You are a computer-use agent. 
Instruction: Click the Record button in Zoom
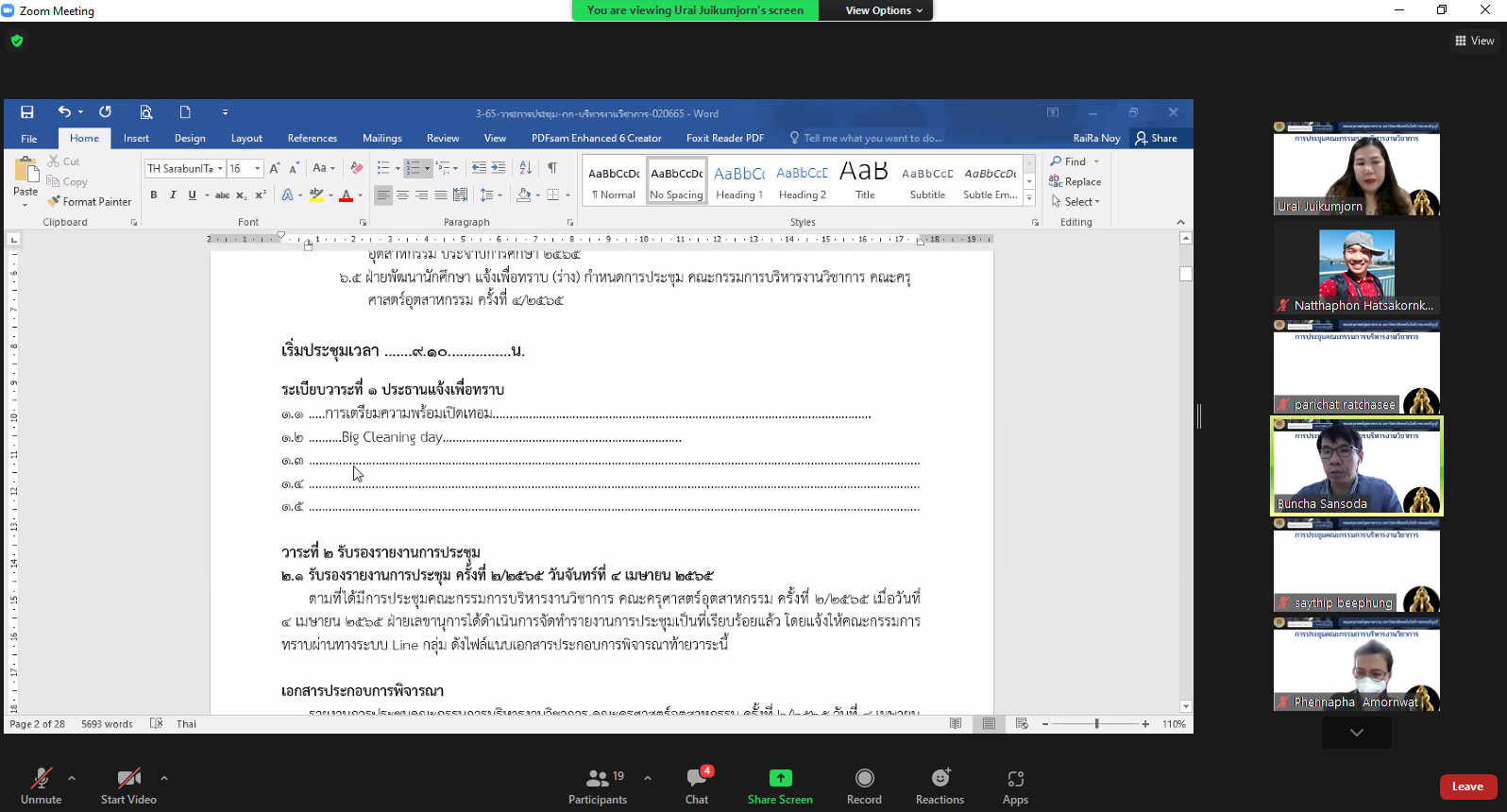pos(864,786)
